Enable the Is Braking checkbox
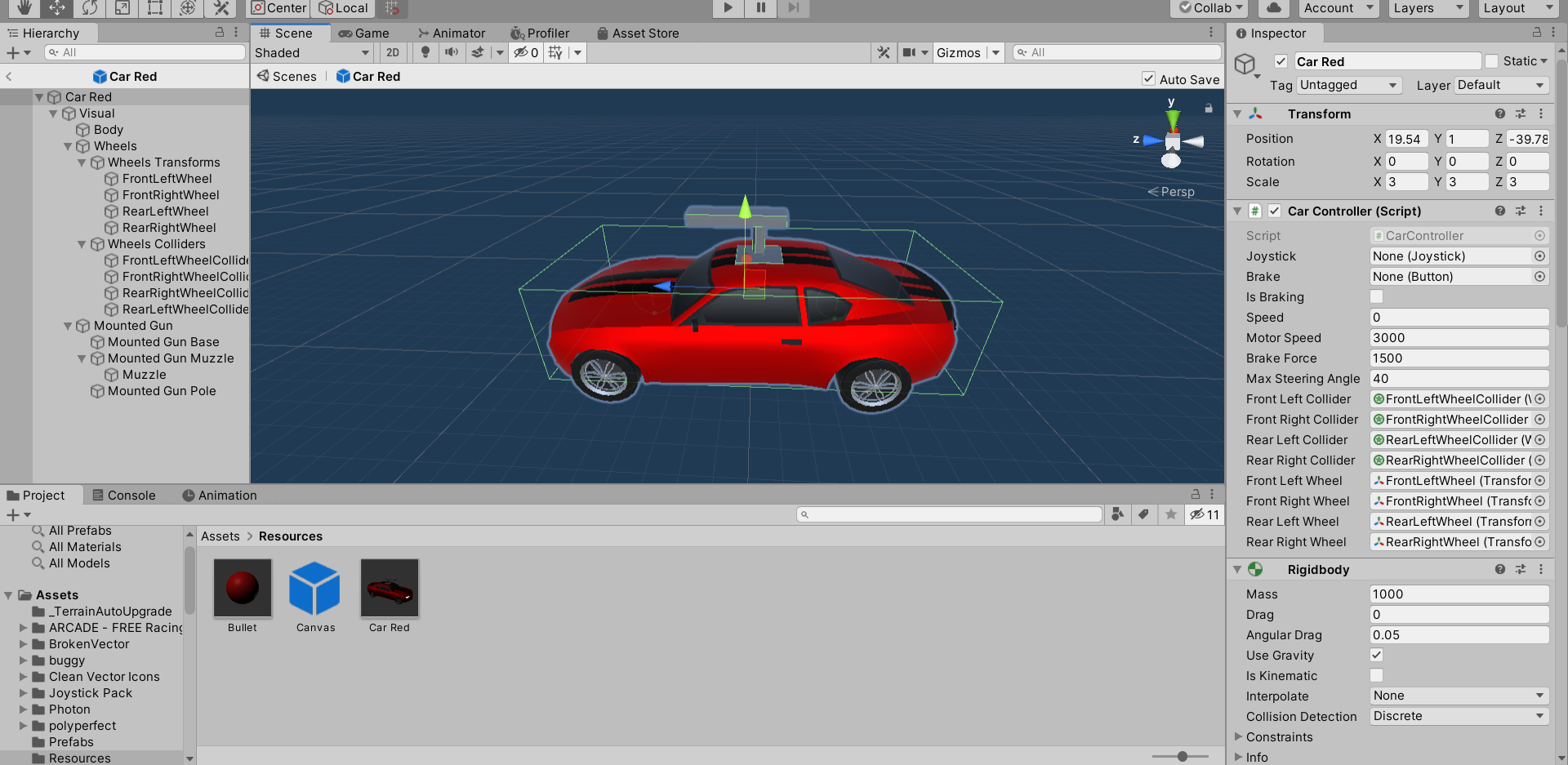Viewport: 1568px width, 765px height. (1376, 297)
